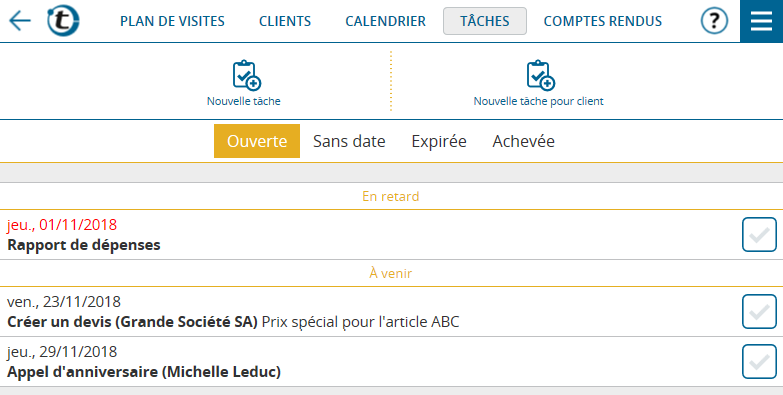Open the Comptes rendus tab
The image size is (783, 395).
pos(603,21)
